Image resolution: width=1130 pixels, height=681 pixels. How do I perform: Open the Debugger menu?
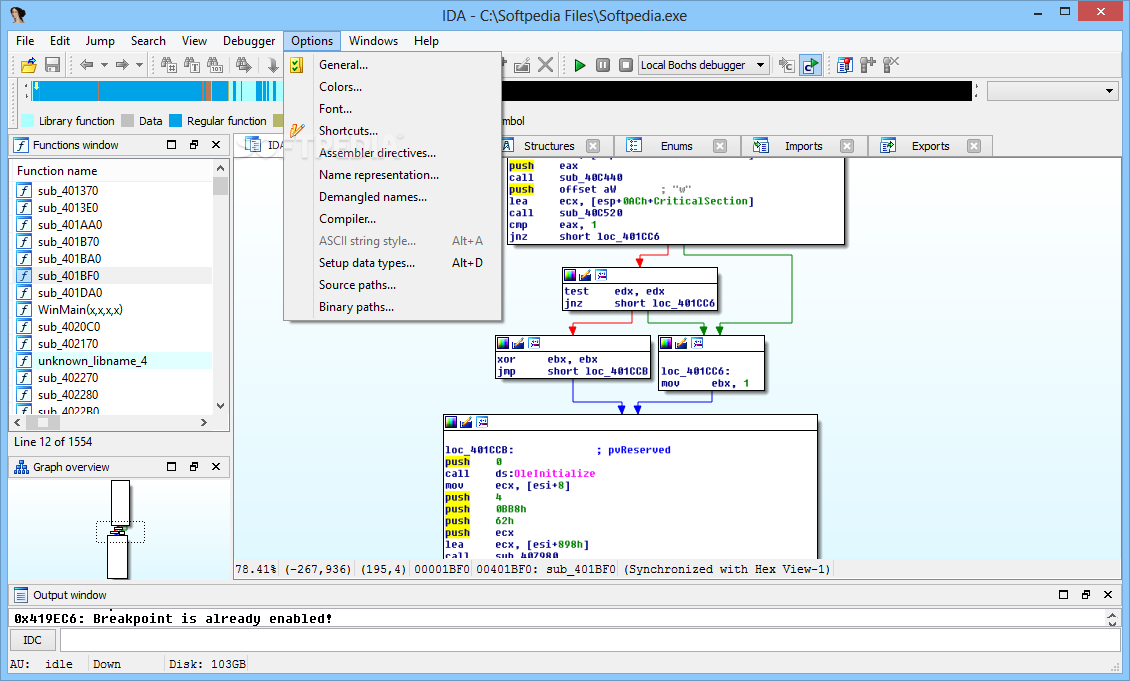click(x=249, y=41)
